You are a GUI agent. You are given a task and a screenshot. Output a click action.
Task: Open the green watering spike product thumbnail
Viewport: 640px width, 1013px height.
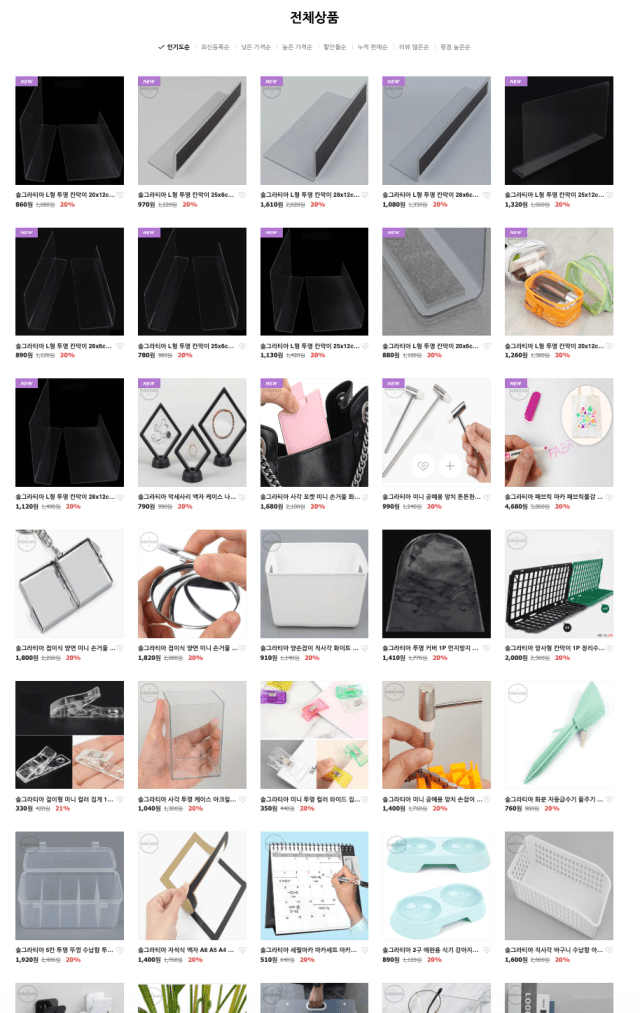(559, 735)
